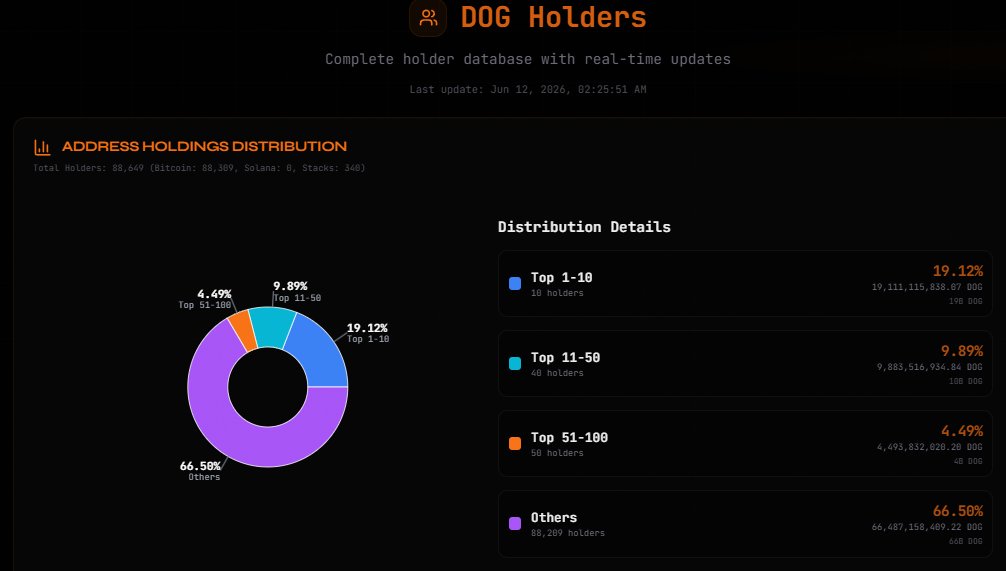Click the 19.12% value in Top 1-10 card

(957, 271)
